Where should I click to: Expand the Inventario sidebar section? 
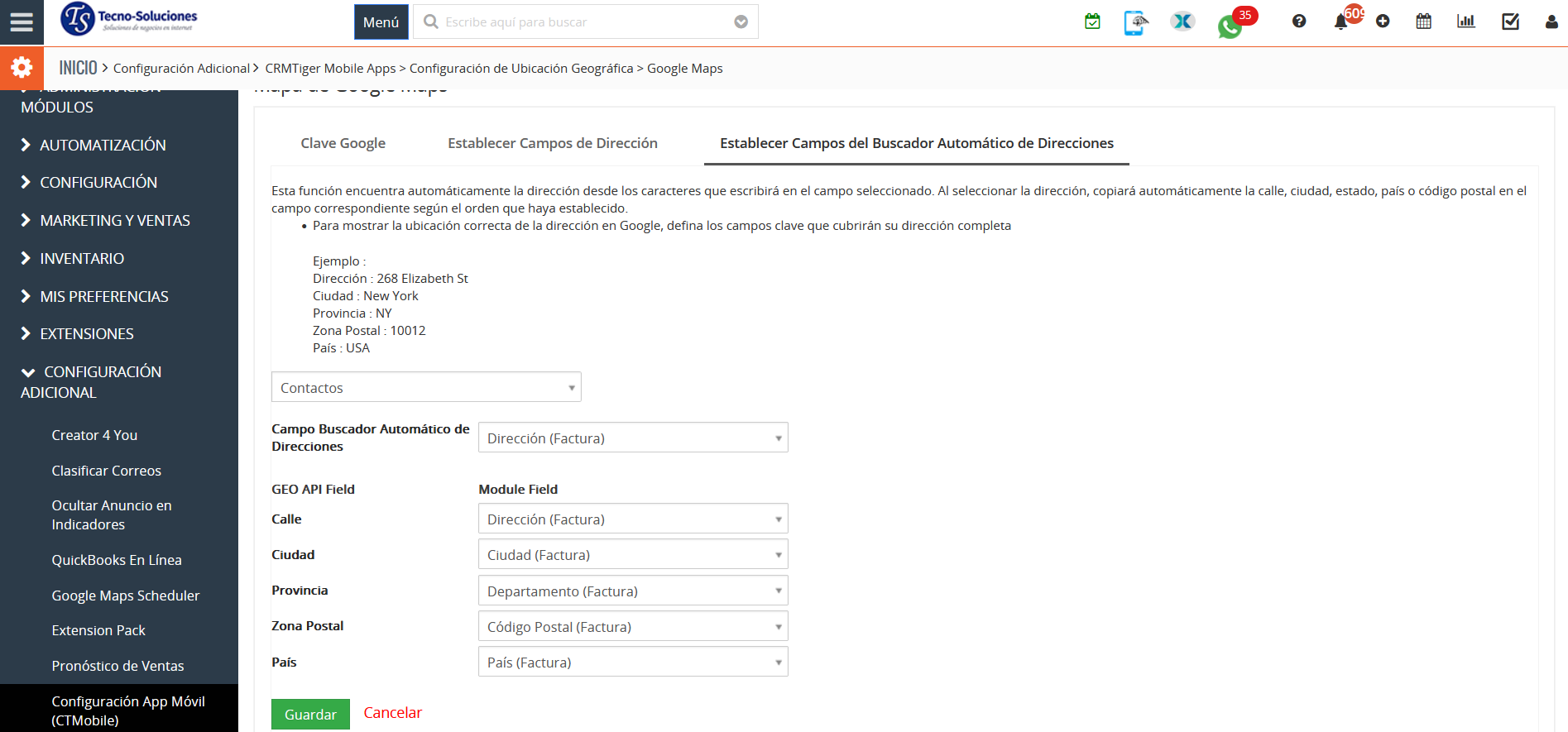(82, 259)
